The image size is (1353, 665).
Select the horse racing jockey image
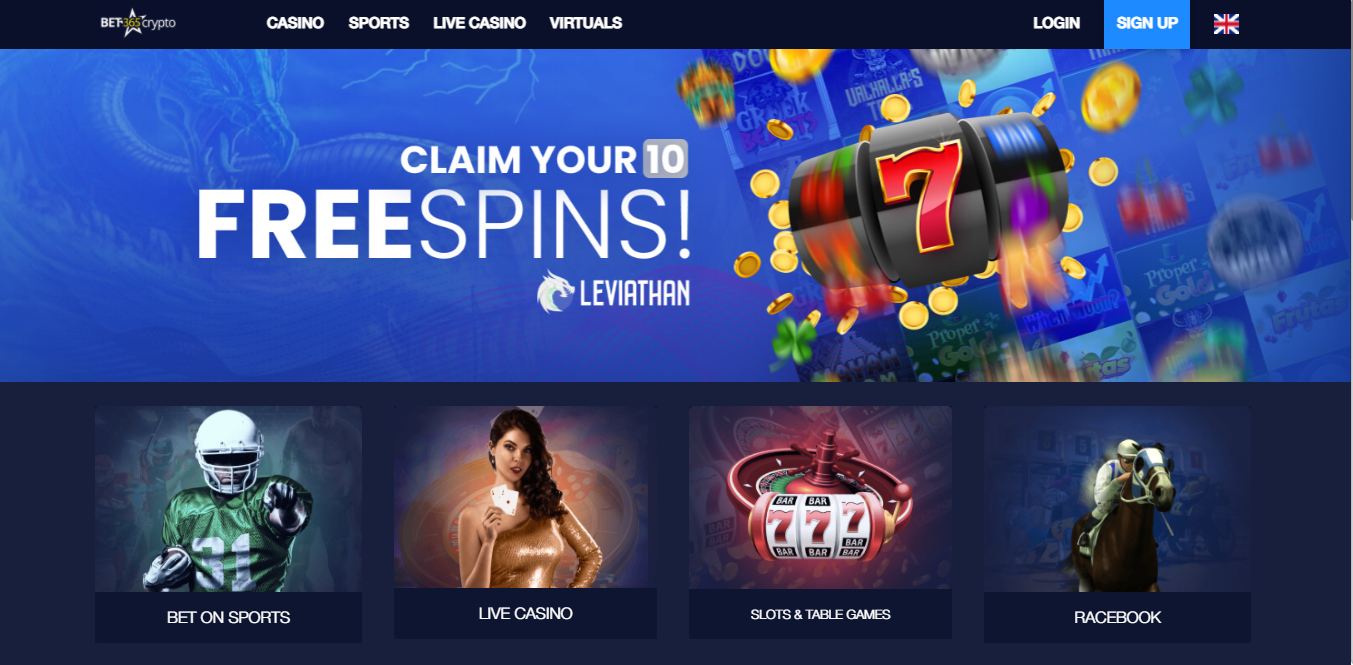1117,499
